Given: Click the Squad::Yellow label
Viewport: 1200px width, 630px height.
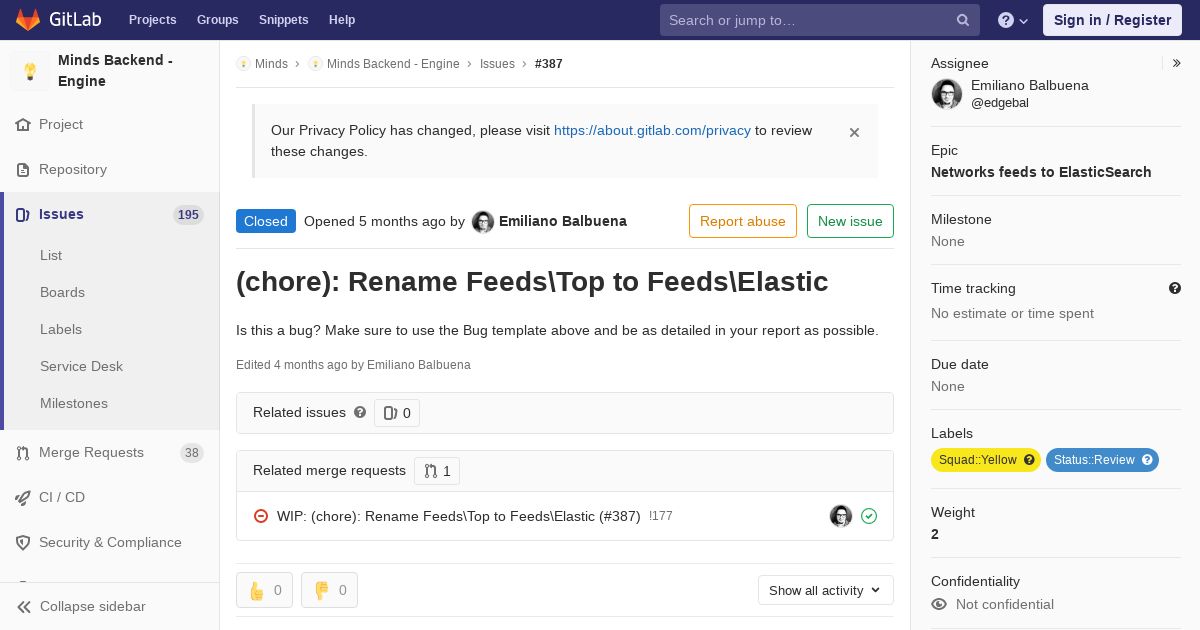Looking at the screenshot, I should pyautogui.click(x=977, y=460).
